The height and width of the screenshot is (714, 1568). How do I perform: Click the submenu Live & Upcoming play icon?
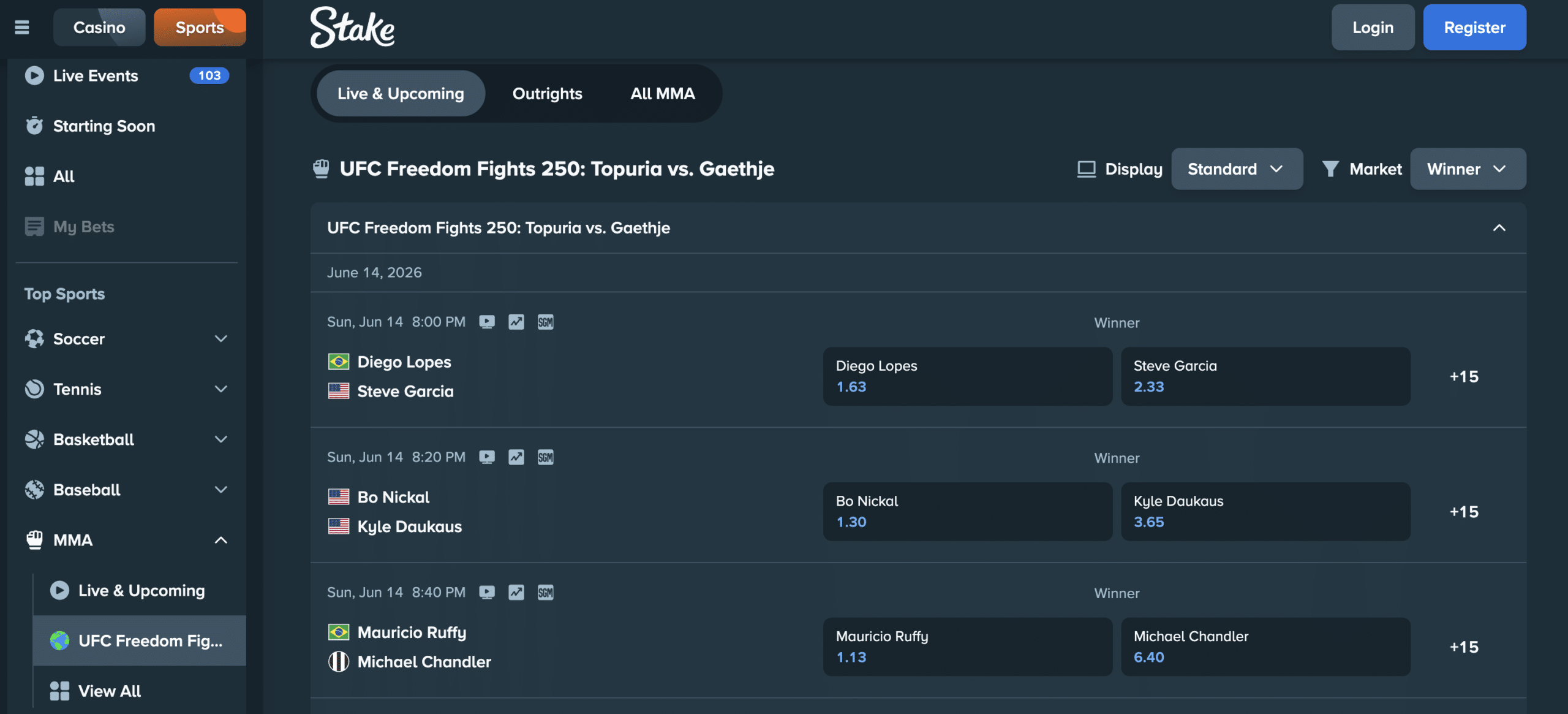coord(59,590)
